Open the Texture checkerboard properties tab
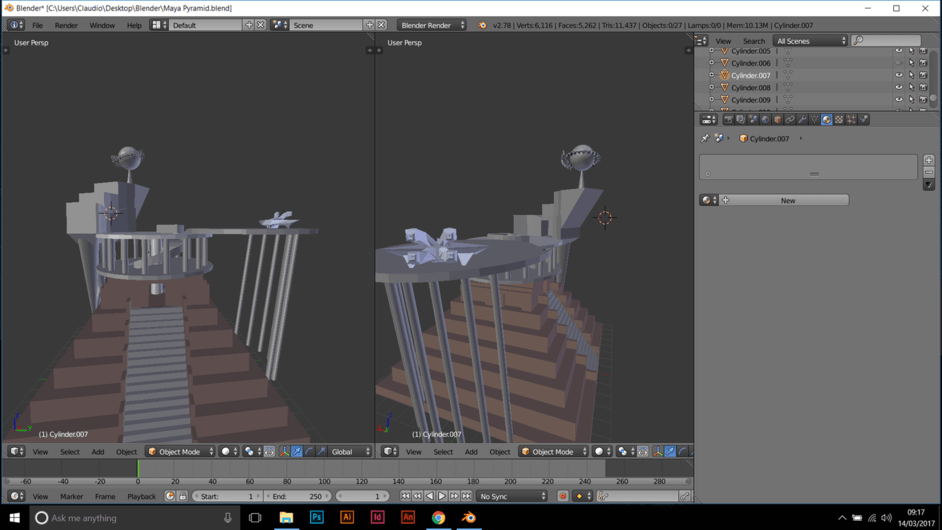 click(x=839, y=120)
